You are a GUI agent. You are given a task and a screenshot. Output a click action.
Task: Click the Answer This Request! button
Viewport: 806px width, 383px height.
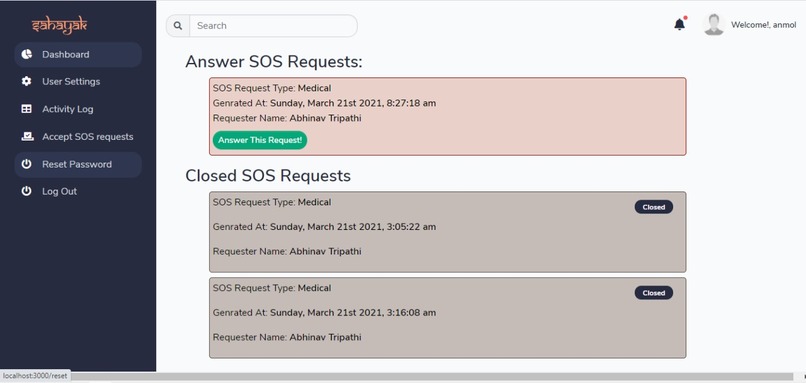260,140
